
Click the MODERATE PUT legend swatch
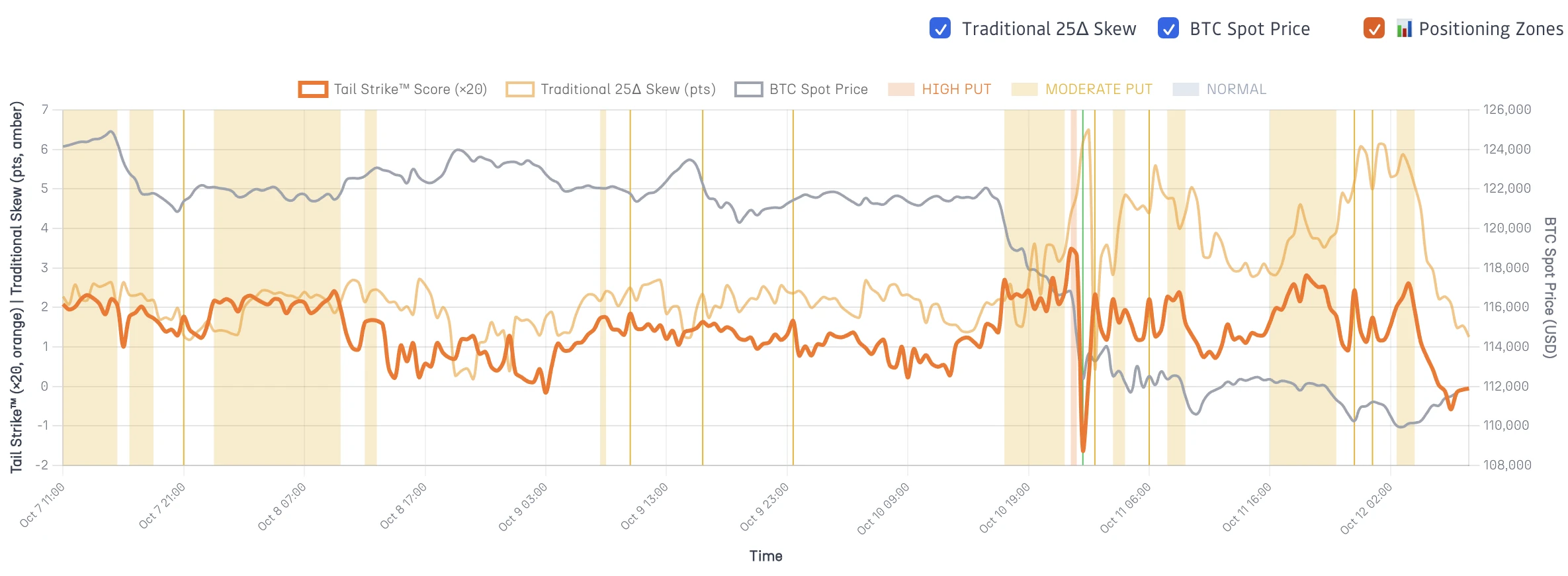click(x=1024, y=89)
